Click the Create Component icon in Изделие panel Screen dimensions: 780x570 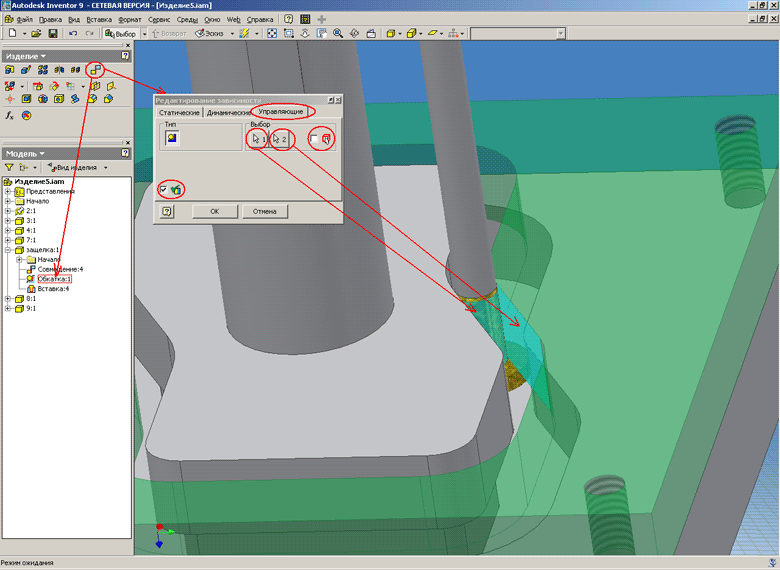tap(26, 70)
